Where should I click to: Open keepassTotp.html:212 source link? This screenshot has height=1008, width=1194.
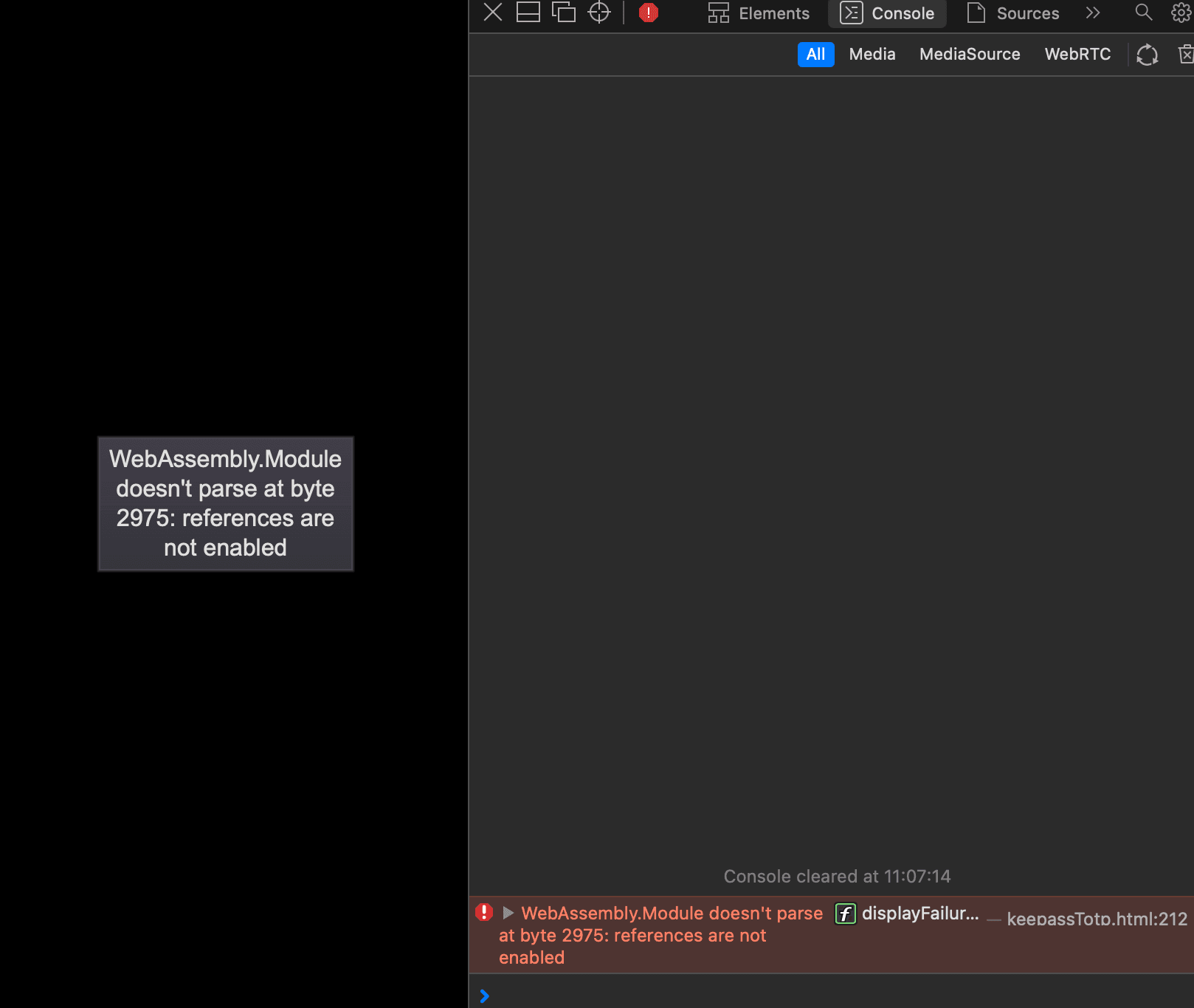(1097, 919)
